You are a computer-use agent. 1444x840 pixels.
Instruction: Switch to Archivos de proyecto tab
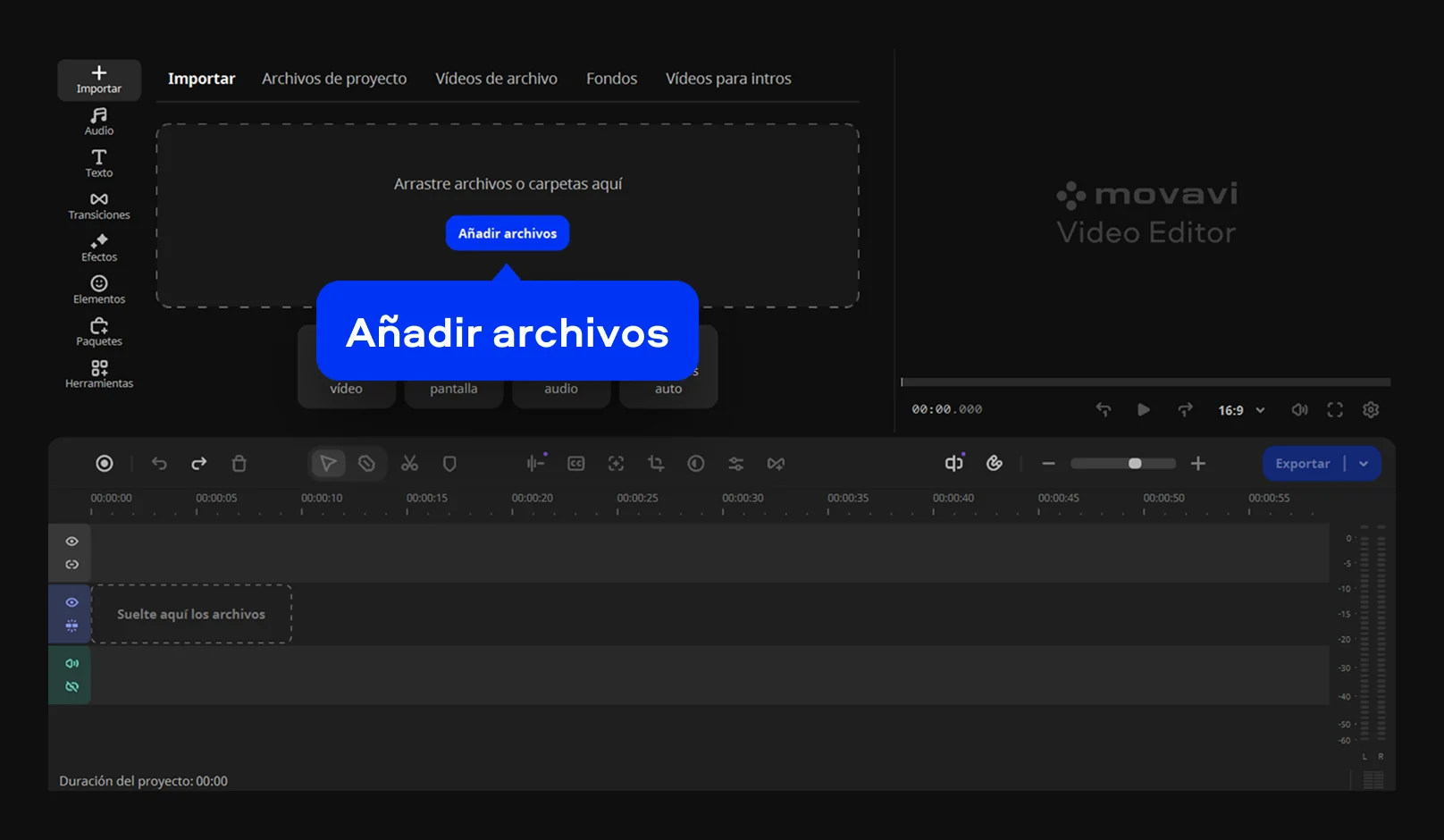334,79
